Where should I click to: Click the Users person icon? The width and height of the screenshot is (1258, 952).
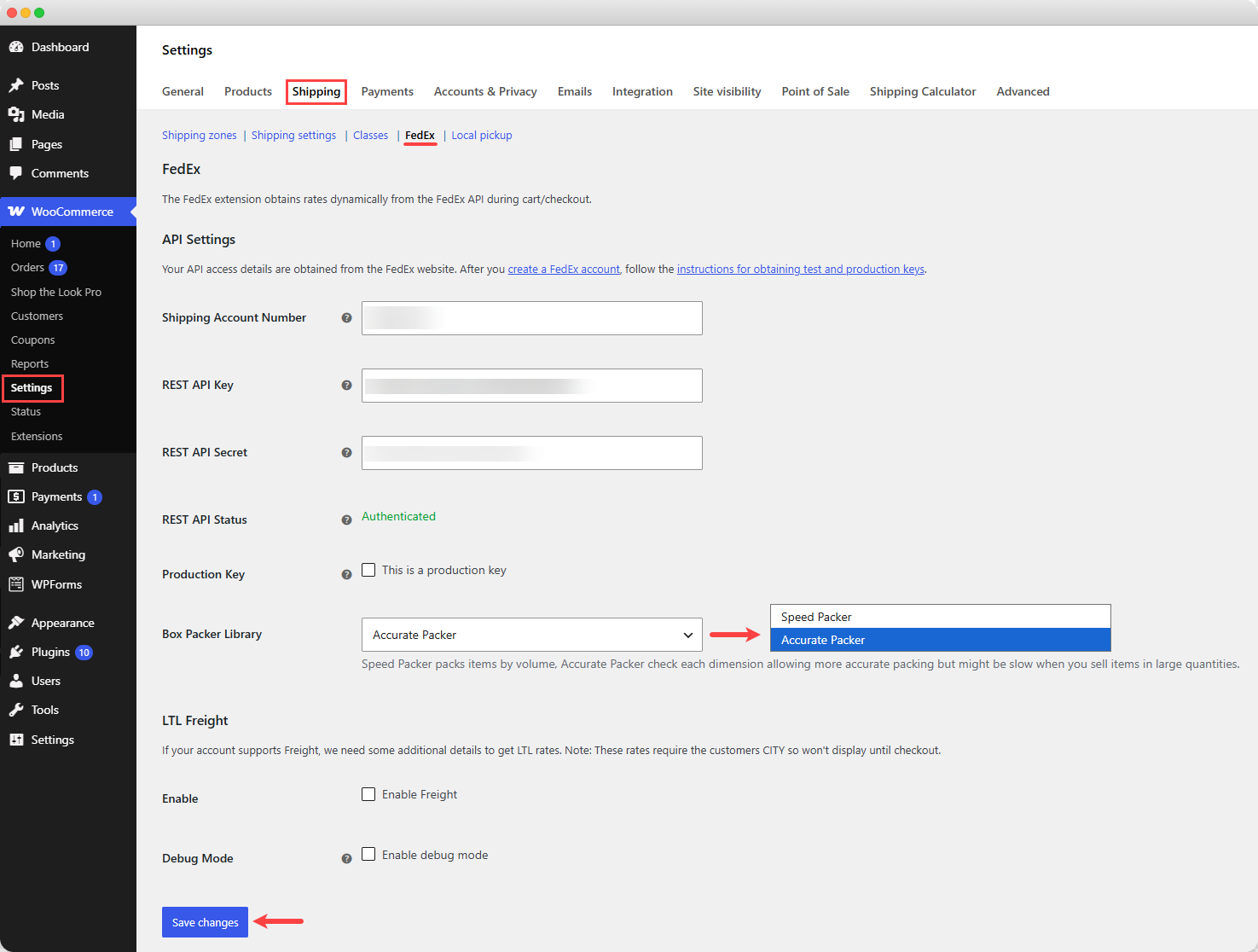click(x=16, y=681)
